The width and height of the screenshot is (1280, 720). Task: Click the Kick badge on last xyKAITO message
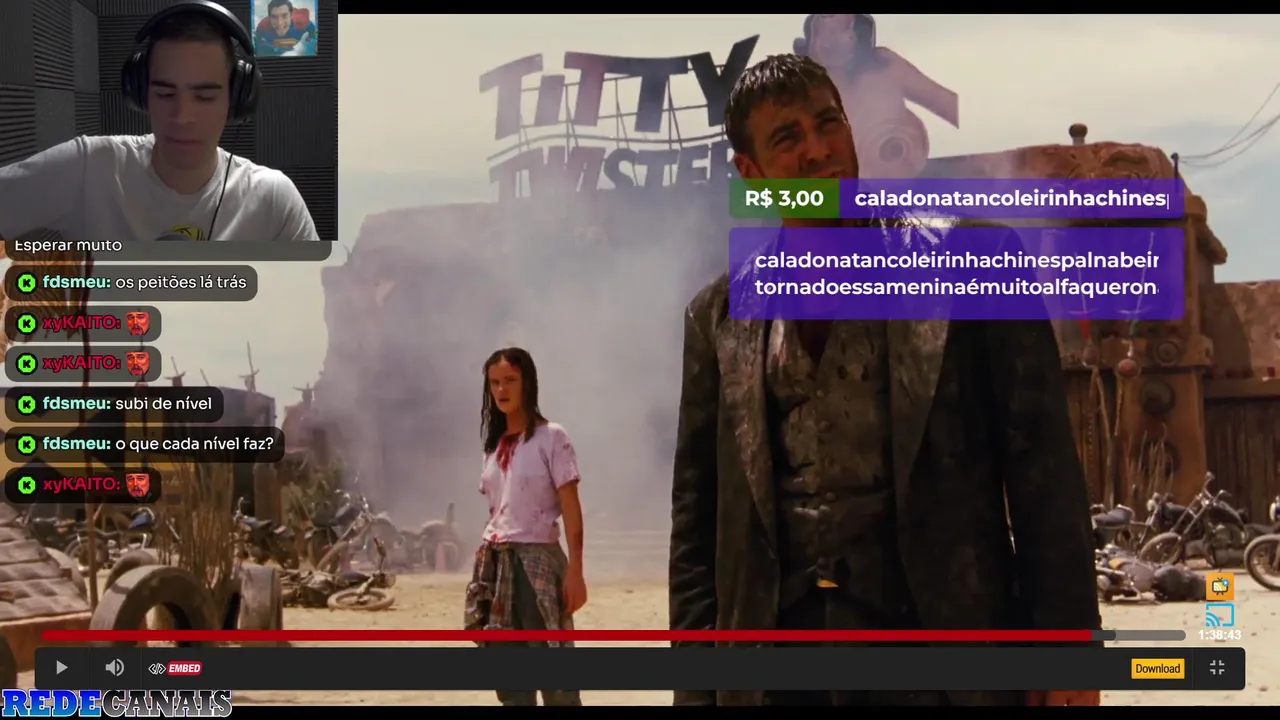[x=27, y=485]
